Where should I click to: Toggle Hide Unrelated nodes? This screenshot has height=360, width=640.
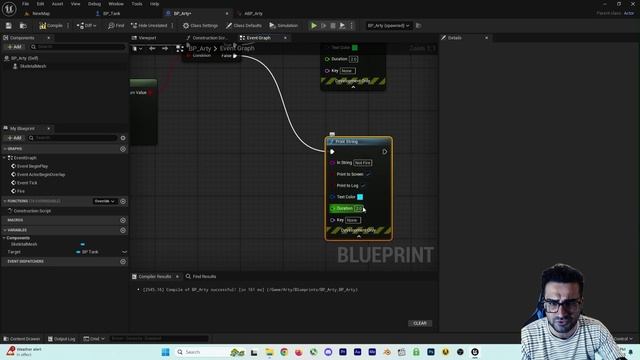[149, 25]
